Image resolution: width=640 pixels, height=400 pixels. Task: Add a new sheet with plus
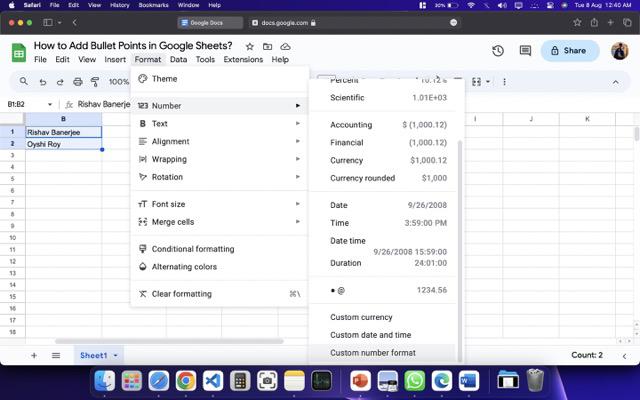coord(34,356)
